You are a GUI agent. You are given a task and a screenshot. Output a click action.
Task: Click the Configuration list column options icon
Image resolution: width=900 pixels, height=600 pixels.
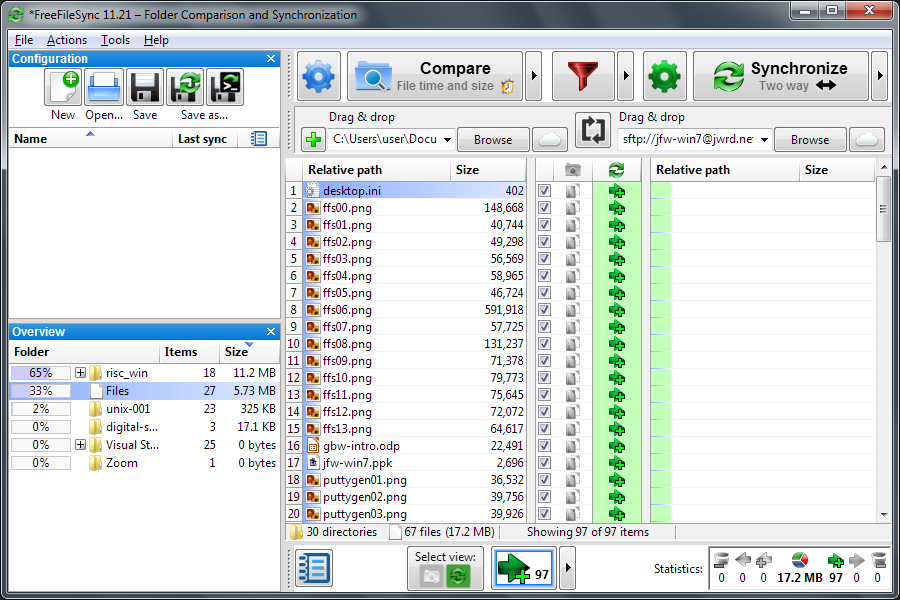(259, 138)
